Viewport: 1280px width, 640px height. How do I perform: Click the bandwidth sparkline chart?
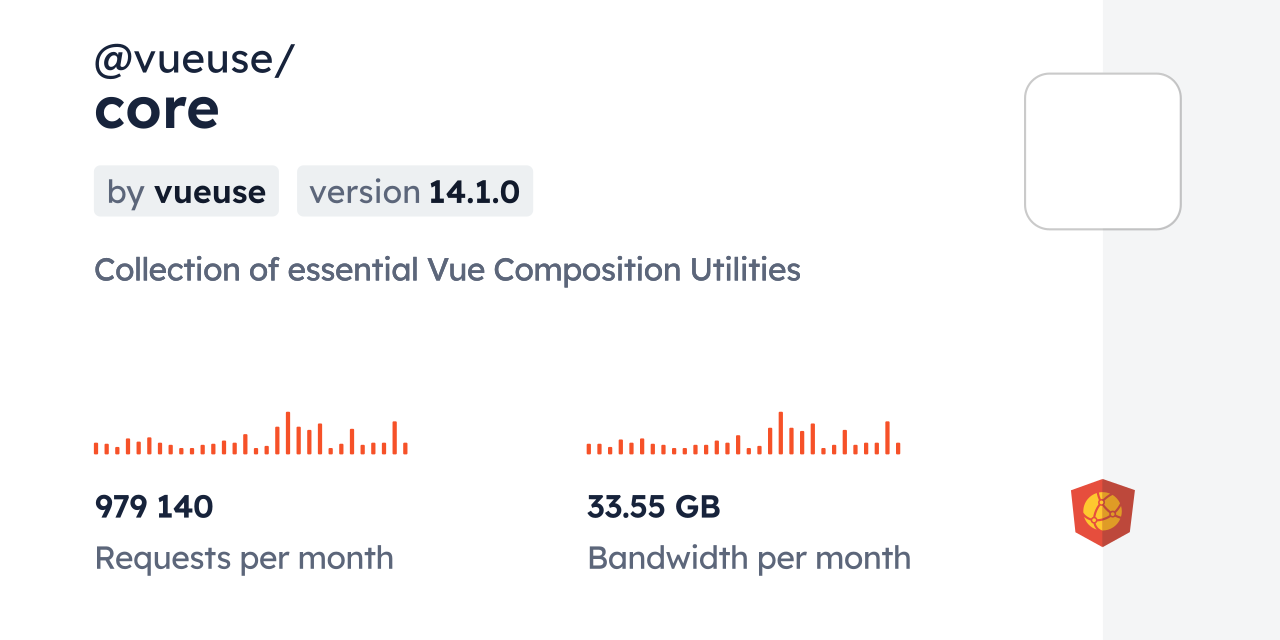[x=743, y=435]
